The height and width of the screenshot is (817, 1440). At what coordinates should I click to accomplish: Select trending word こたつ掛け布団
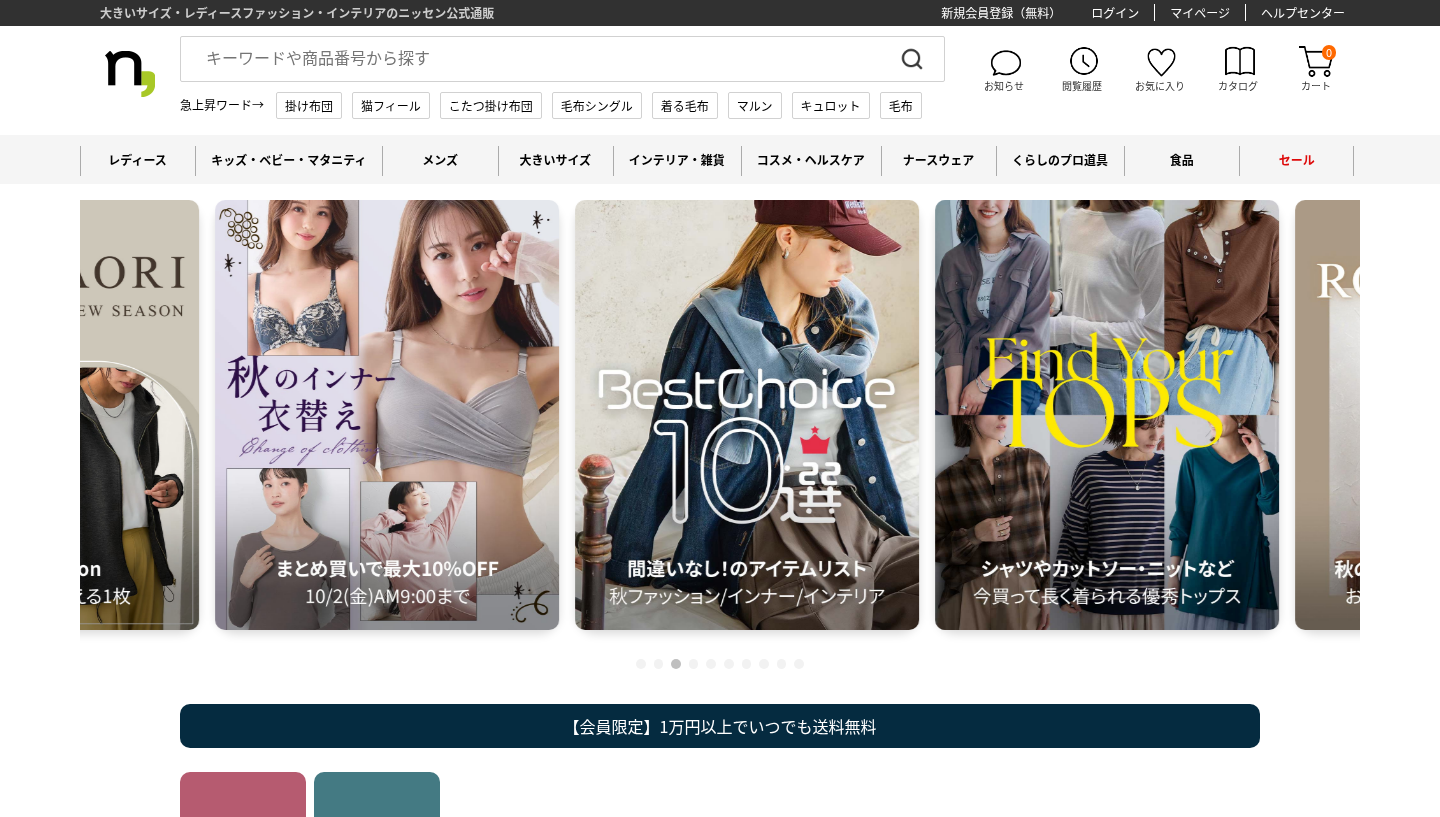pos(491,106)
